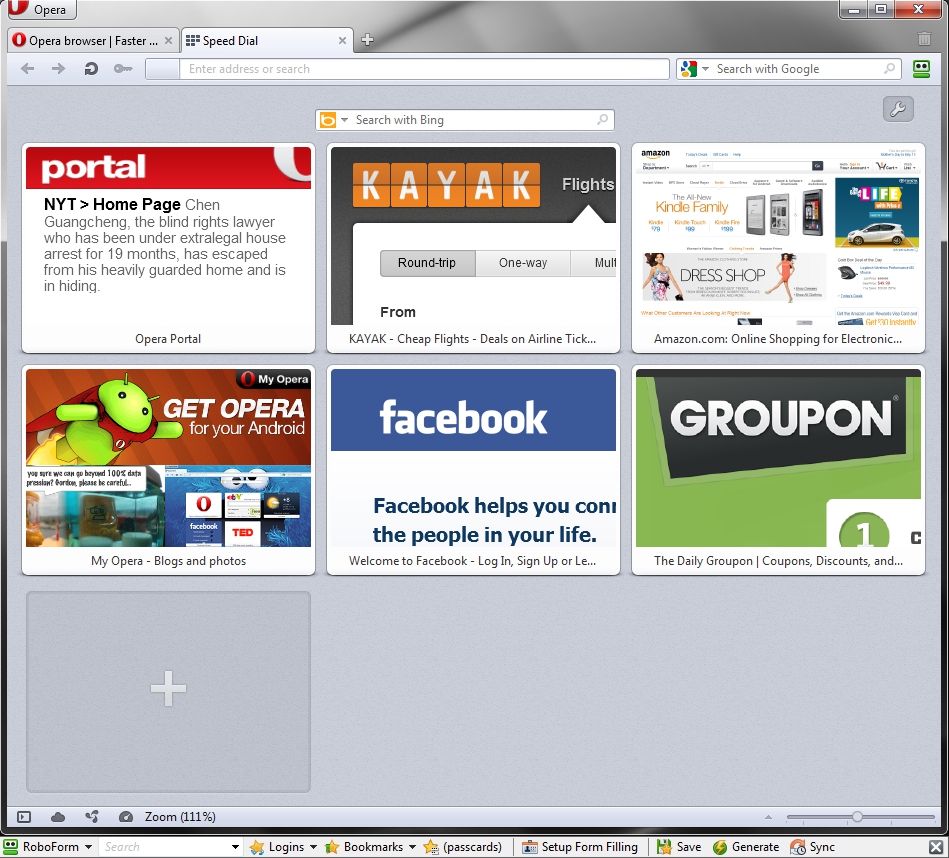Open the KAYAK Cheap Flights speed dial
949x858 pixels.
[473, 248]
